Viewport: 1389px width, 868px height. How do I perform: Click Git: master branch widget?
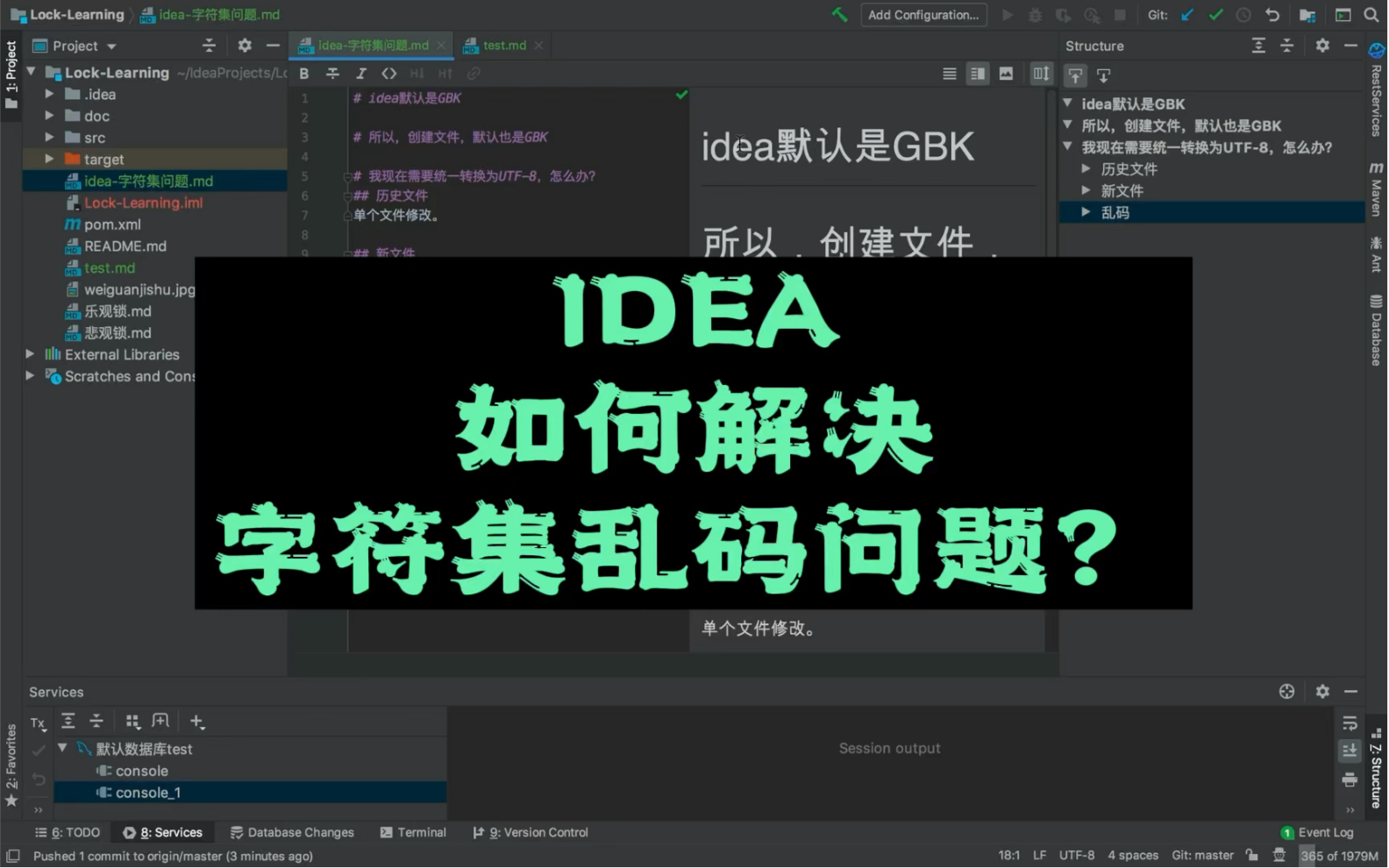pyautogui.click(x=1202, y=856)
